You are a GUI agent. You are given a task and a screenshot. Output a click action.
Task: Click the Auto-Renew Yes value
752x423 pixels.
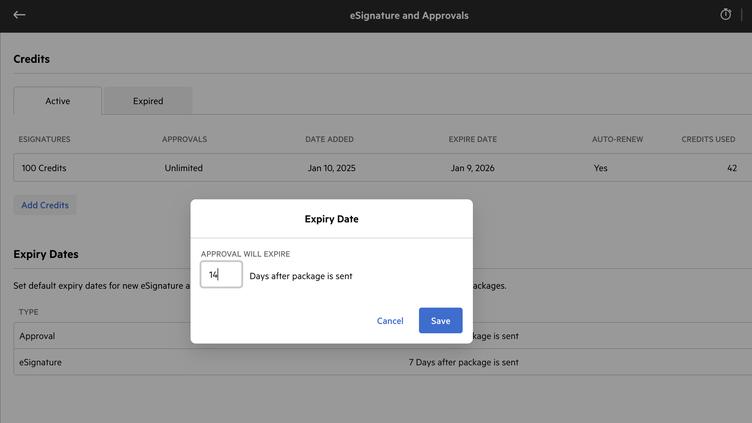600,168
